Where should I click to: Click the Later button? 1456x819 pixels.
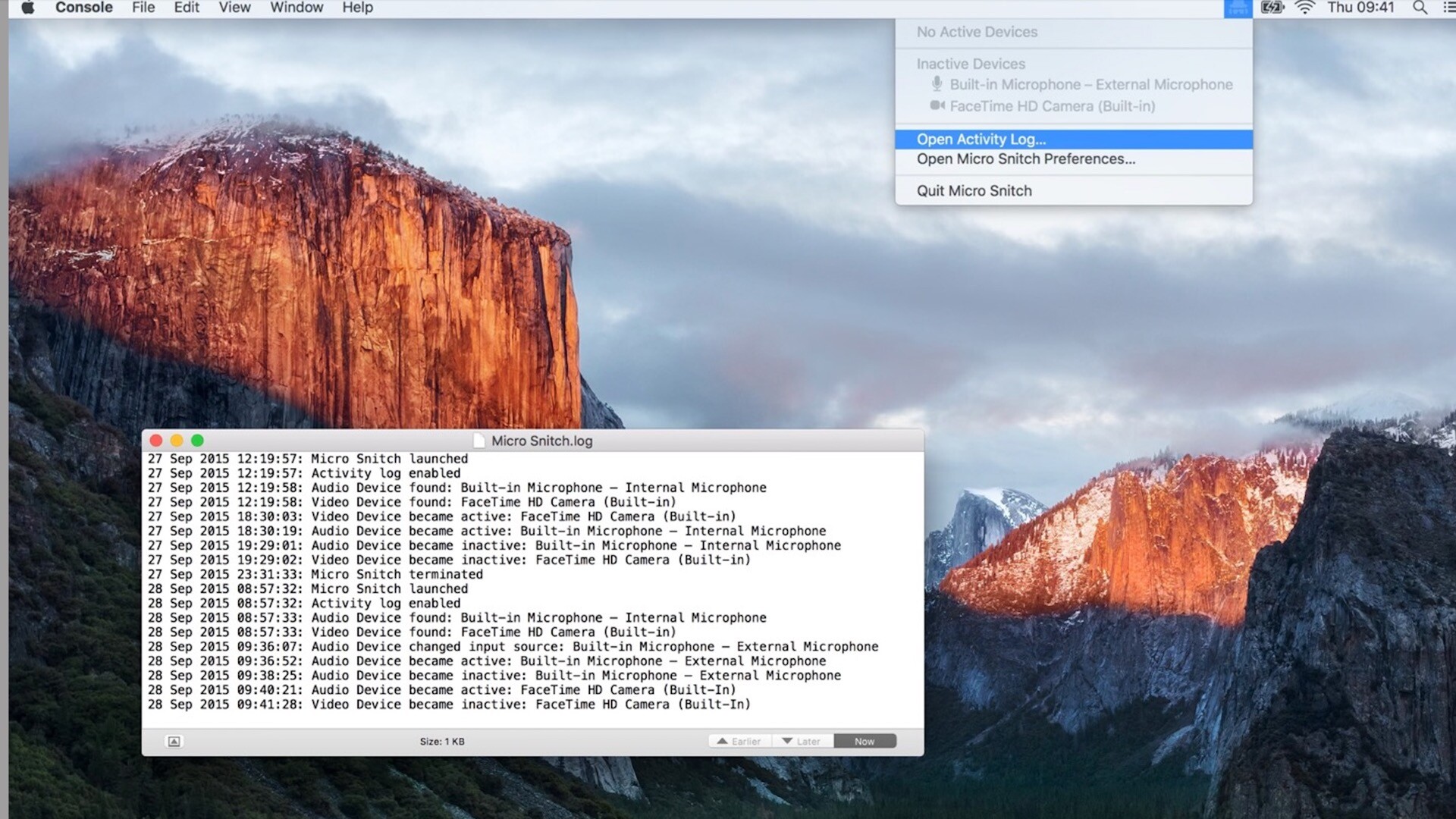pos(802,741)
